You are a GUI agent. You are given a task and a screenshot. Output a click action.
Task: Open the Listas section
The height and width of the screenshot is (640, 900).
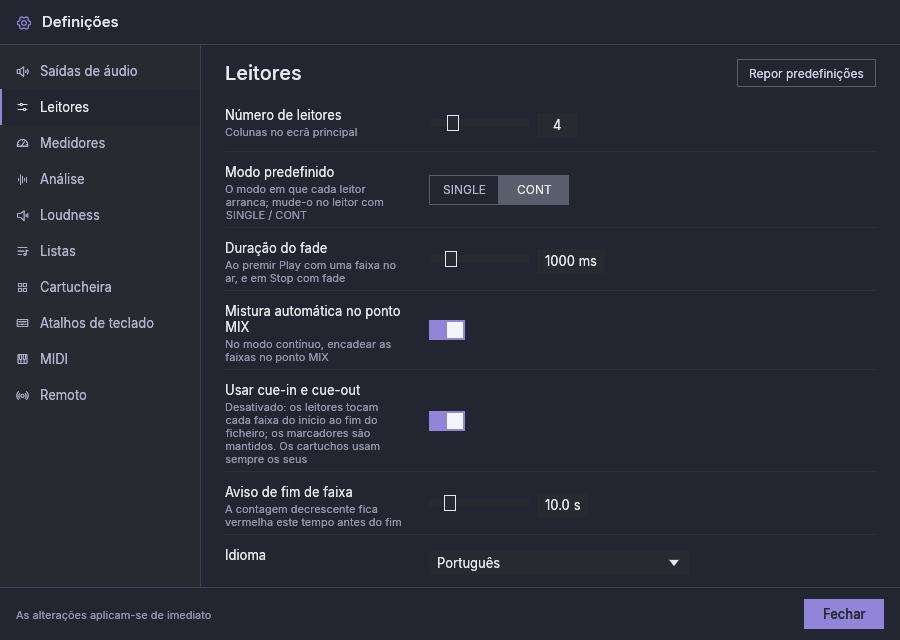(100, 251)
